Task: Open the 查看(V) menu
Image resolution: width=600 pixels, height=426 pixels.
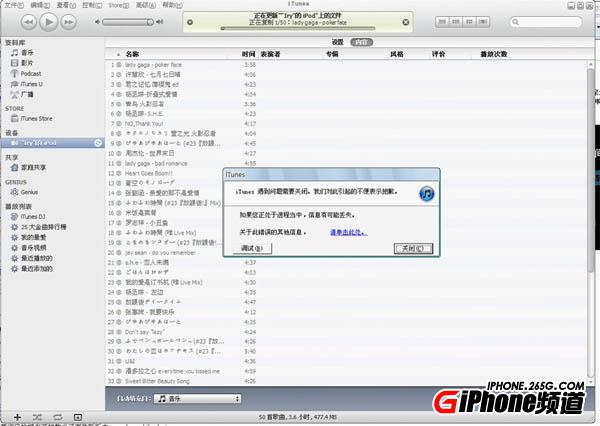Action: coord(66,5)
